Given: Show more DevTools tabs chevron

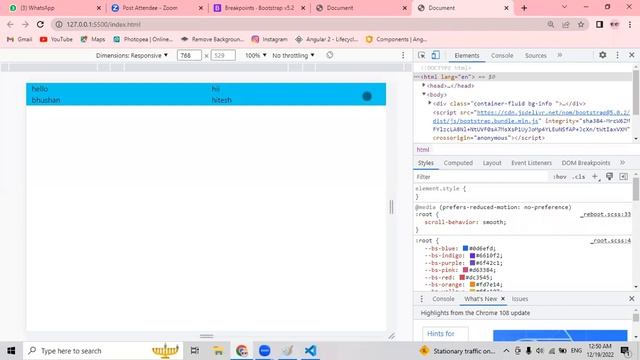Looking at the screenshot, I should pos(560,55).
